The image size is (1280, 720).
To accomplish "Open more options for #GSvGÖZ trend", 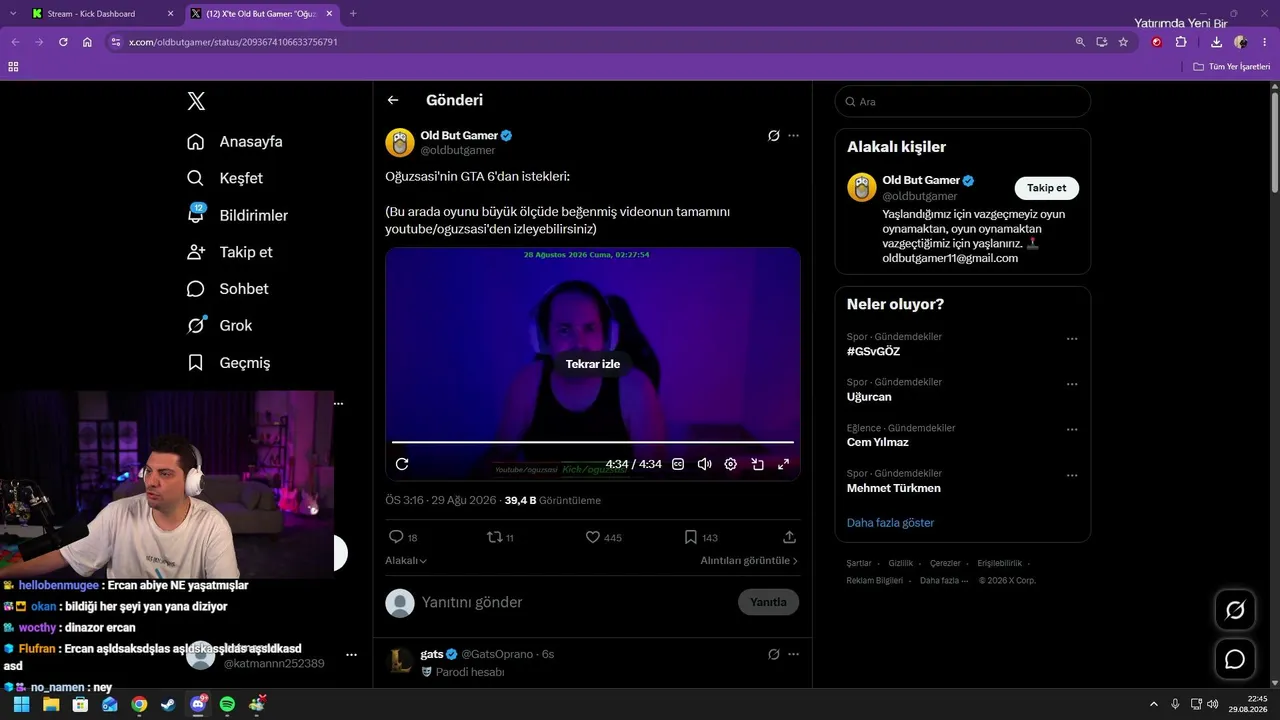I will tap(1072, 339).
